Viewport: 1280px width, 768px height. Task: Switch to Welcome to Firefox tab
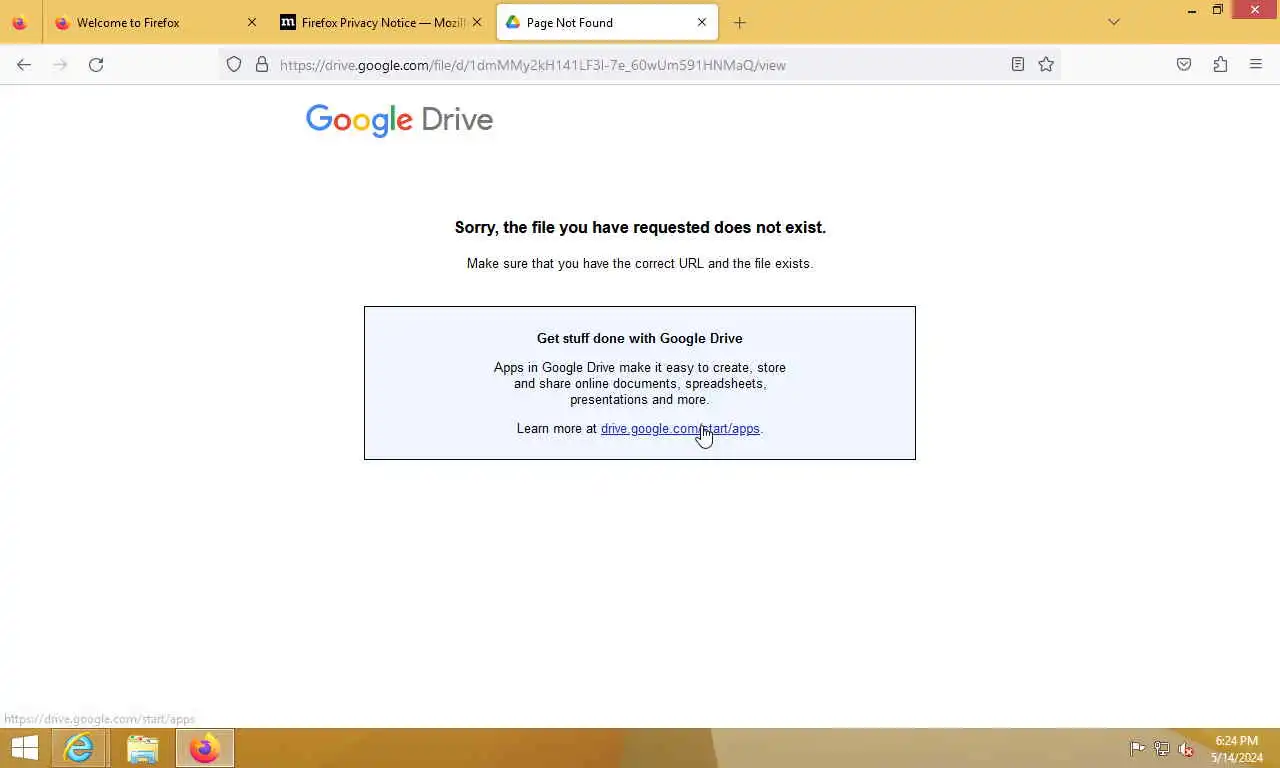click(157, 23)
